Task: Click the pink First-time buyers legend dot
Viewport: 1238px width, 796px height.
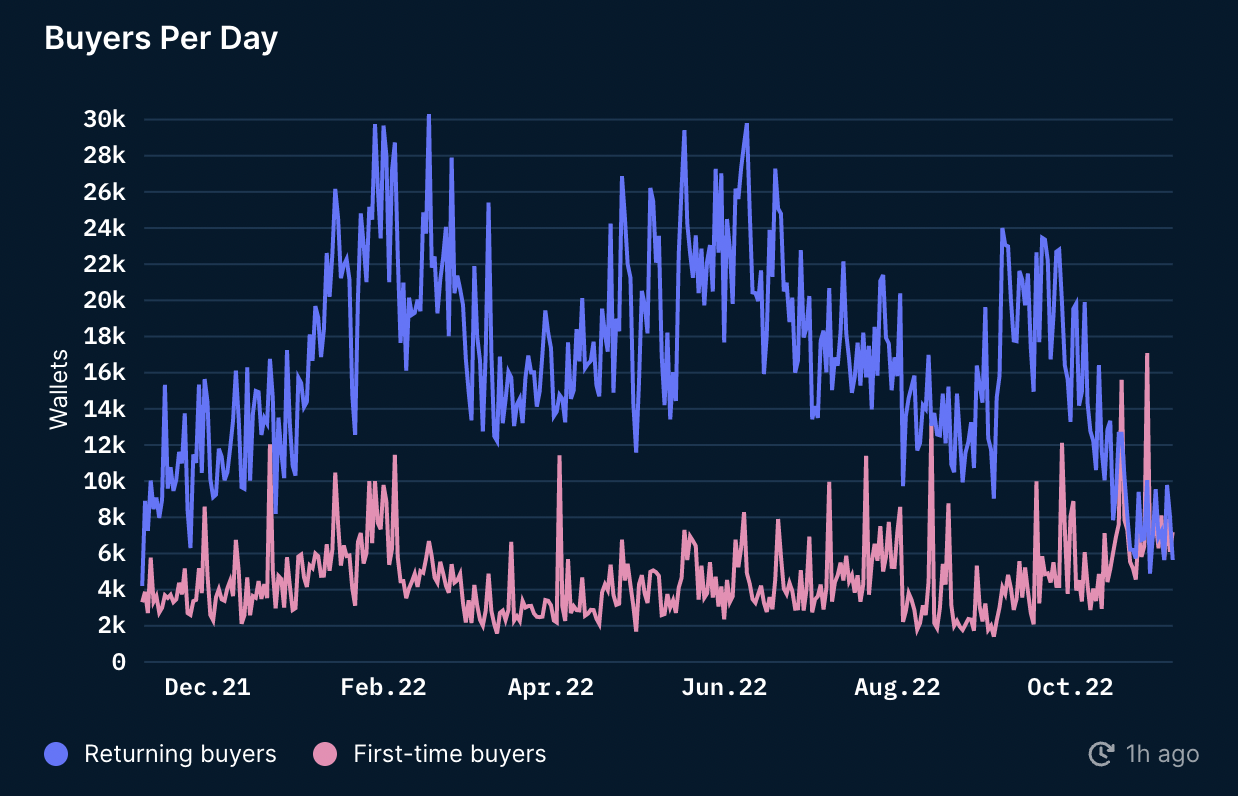Action: pos(326,754)
